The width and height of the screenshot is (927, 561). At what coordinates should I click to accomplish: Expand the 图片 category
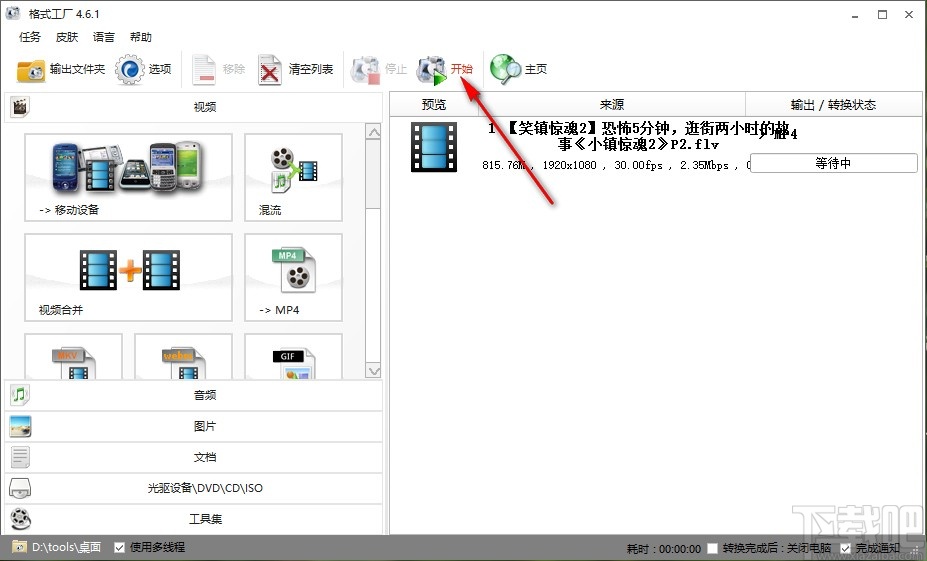(x=193, y=426)
